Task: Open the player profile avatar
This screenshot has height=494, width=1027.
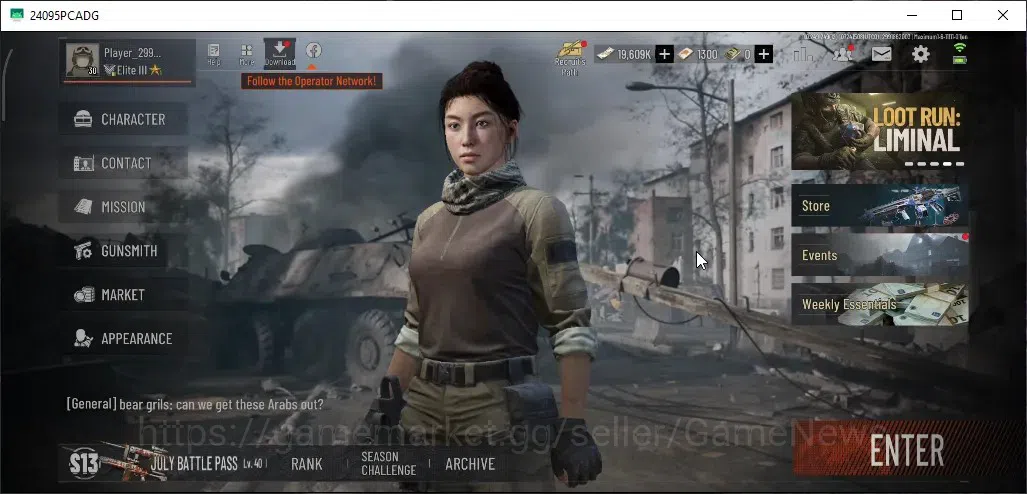Action: pos(83,60)
